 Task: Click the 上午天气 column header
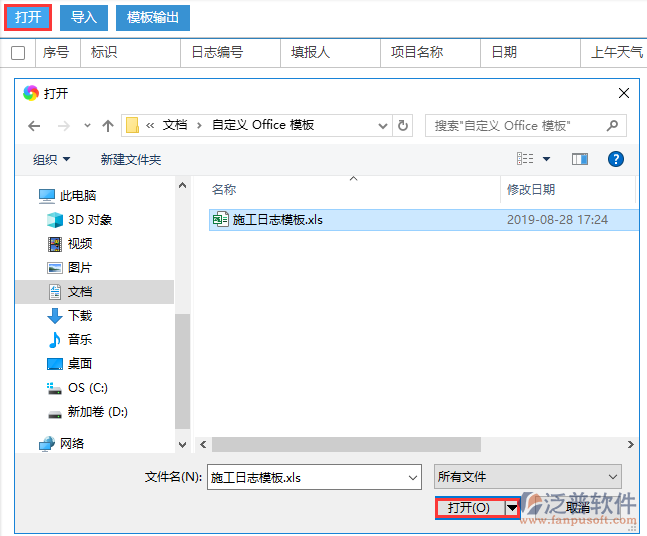[x=616, y=52]
